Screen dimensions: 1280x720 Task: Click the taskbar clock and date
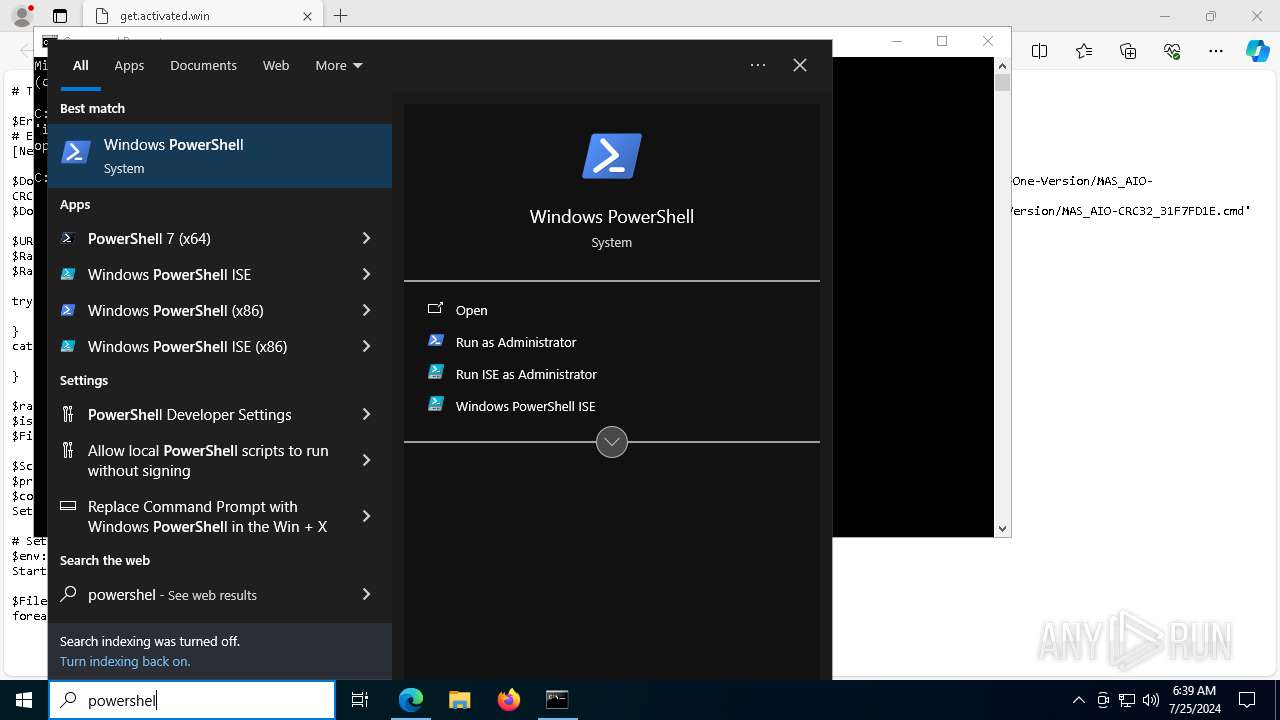1193,700
